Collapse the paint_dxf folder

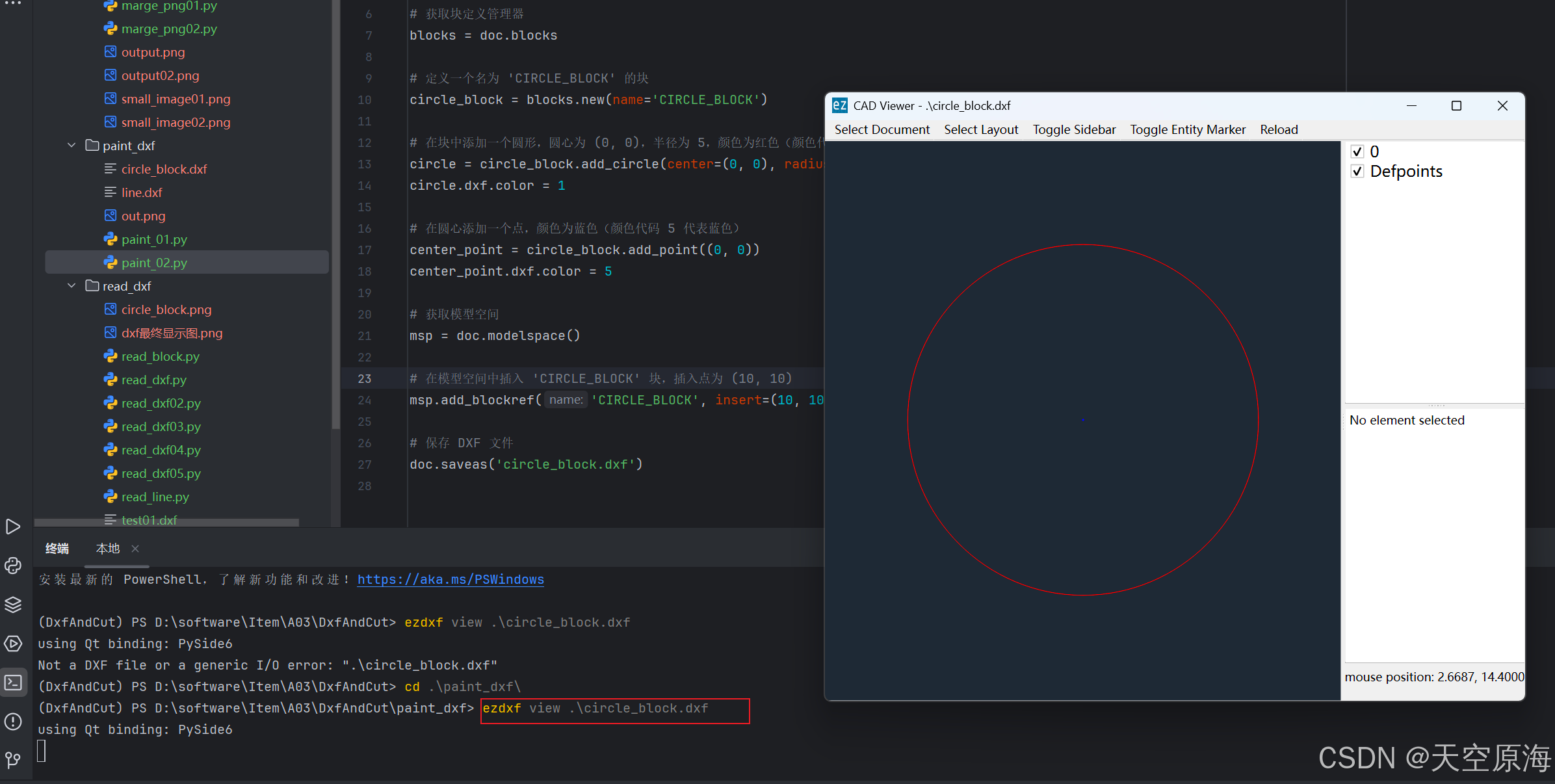point(72,146)
